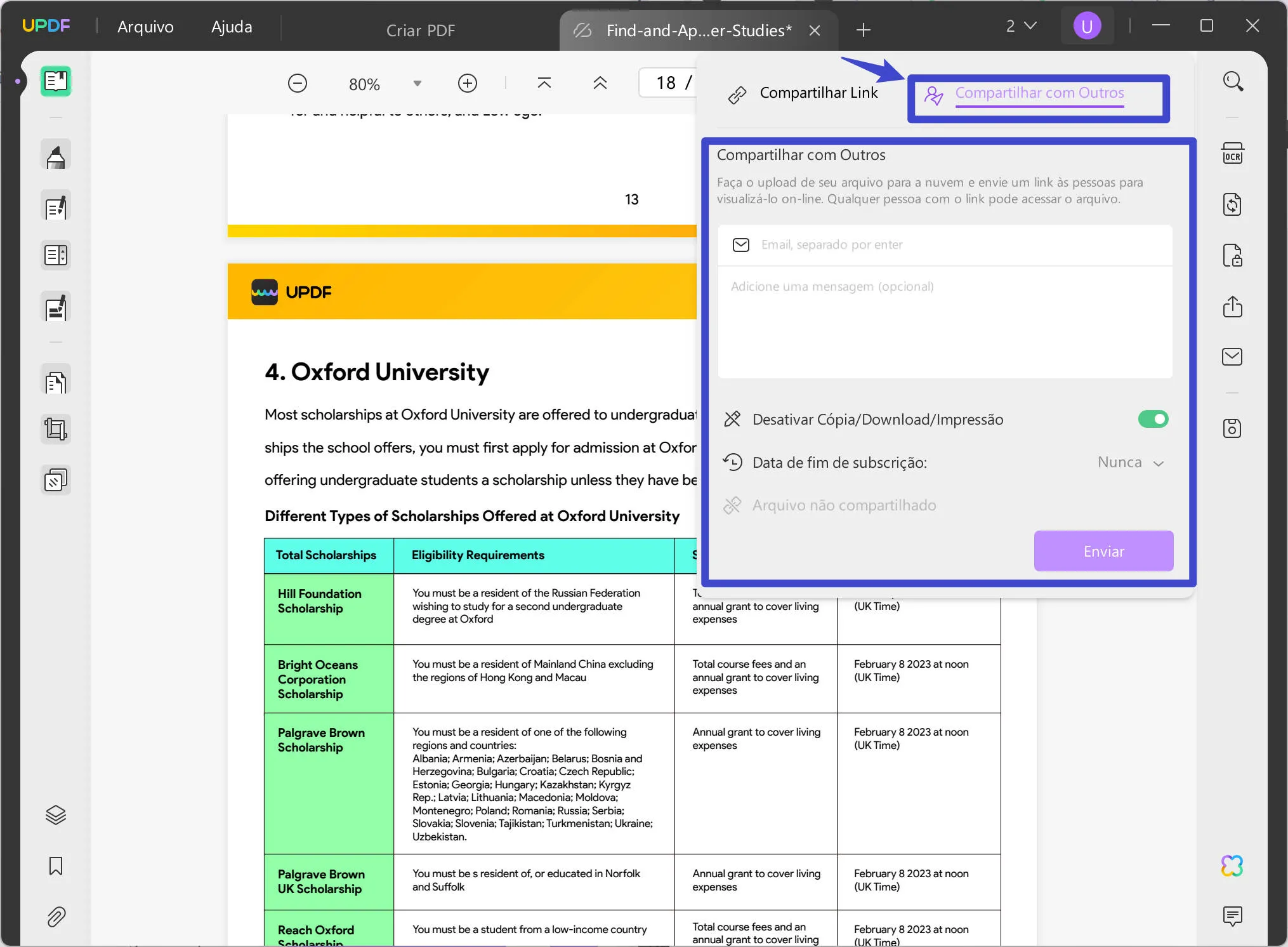Viewport: 1288px width, 947px height.
Task: Close the Find-and-Ap...er-Studies tab
Action: (x=815, y=30)
